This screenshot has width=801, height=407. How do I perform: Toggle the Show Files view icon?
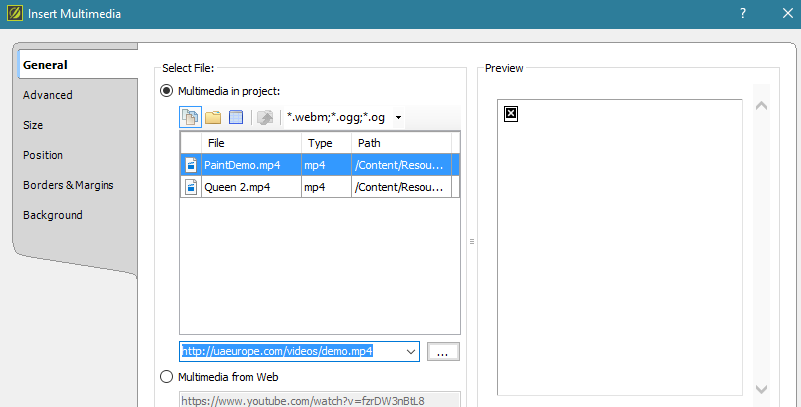click(x=191, y=117)
